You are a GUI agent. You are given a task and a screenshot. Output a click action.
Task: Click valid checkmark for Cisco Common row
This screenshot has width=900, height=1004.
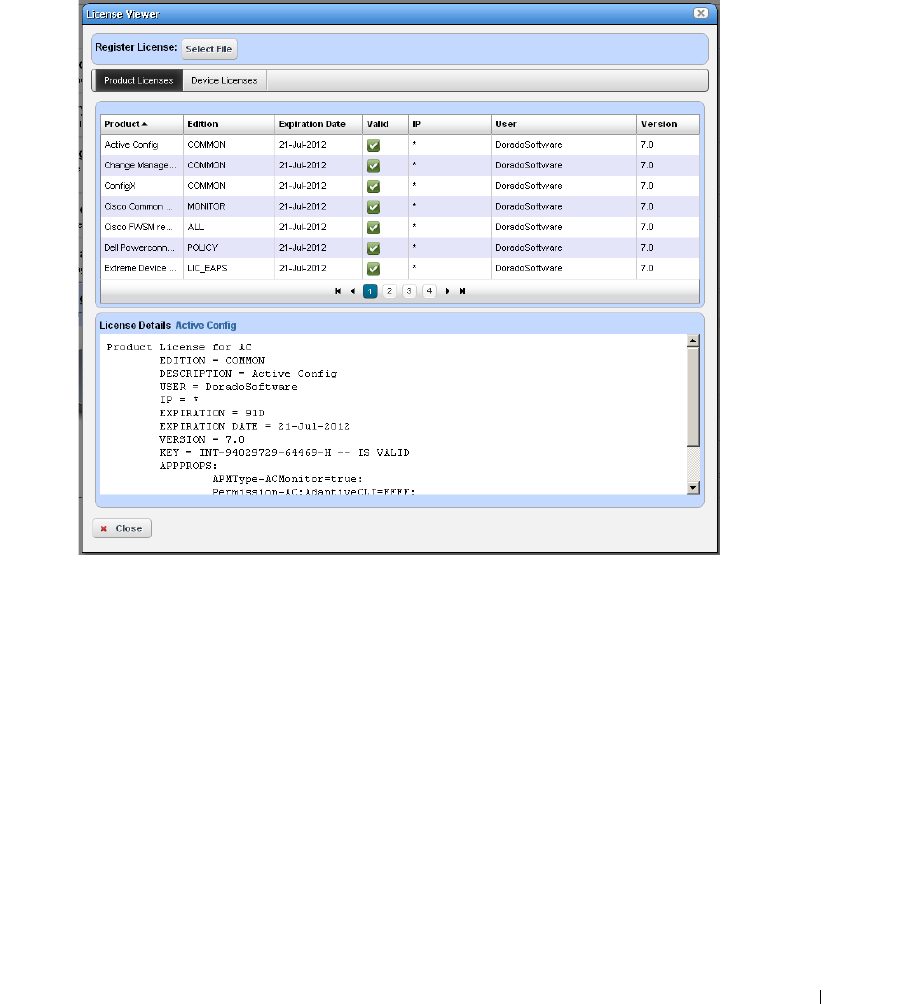point(373,207)
